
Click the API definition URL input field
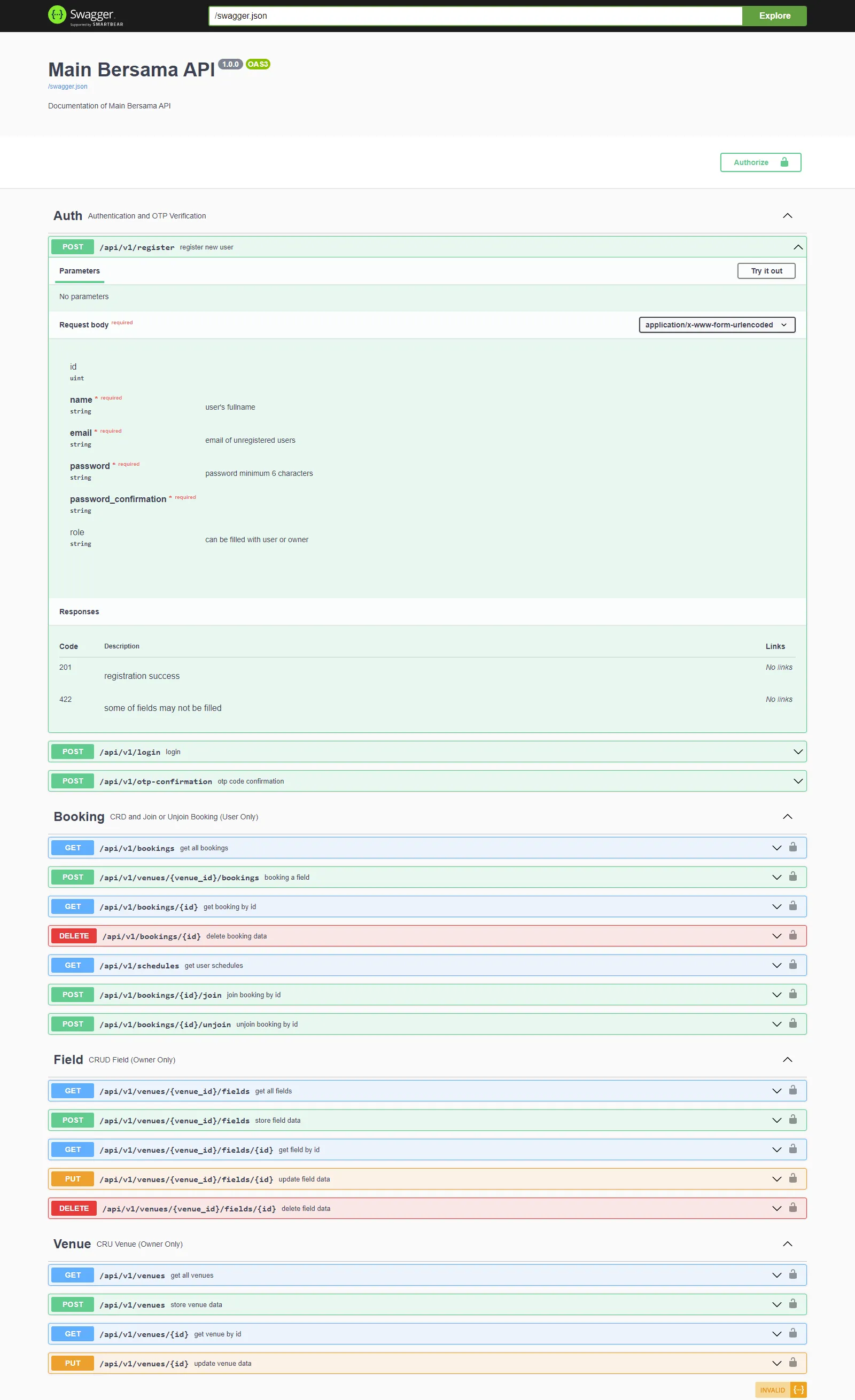click(x=478, y=15)
